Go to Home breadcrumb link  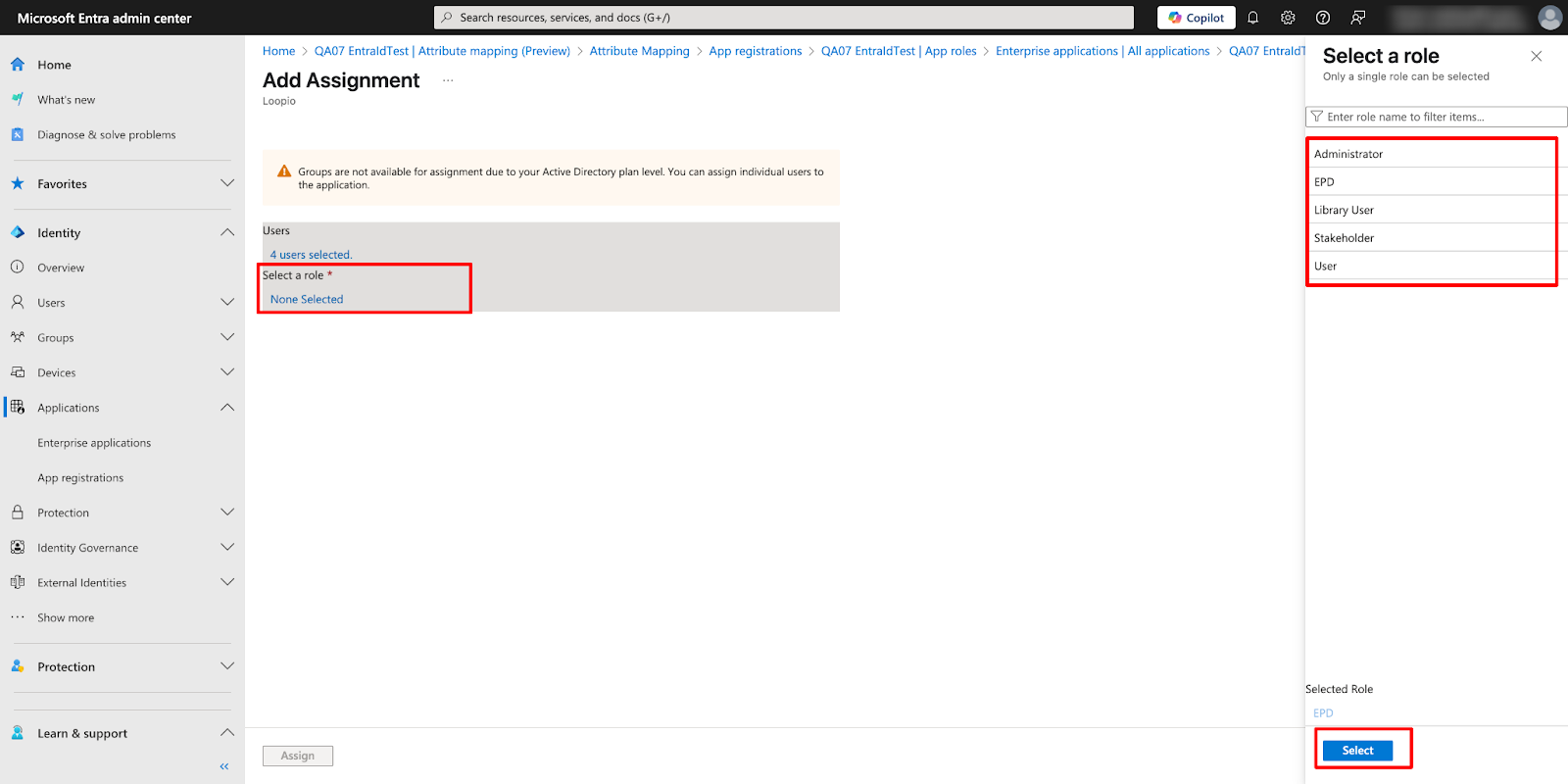pos(278,51)
